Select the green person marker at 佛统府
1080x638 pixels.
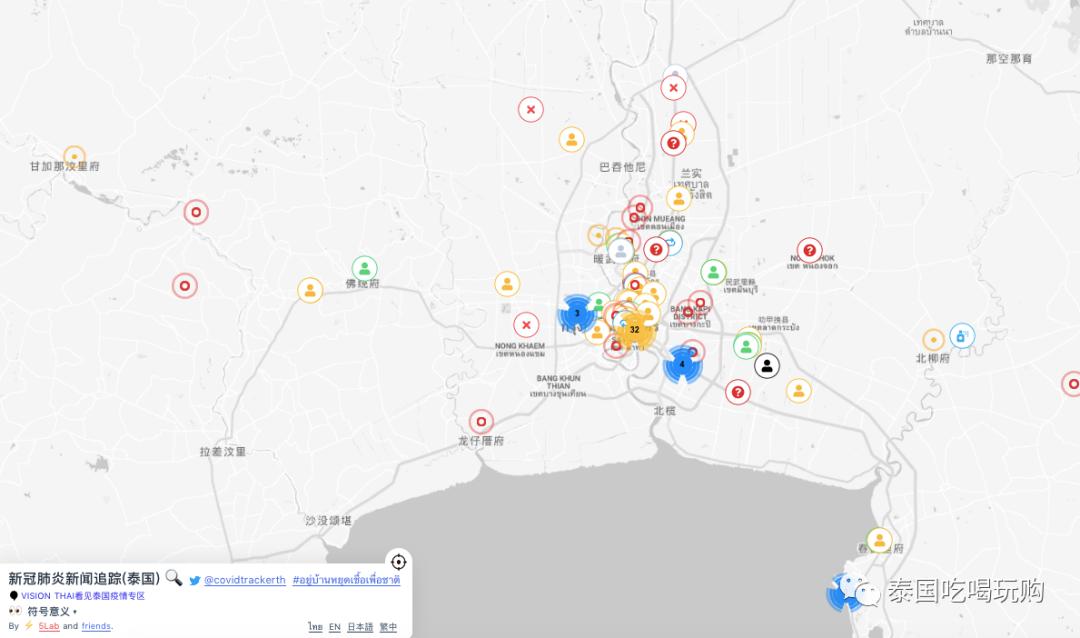click(364, 268)
